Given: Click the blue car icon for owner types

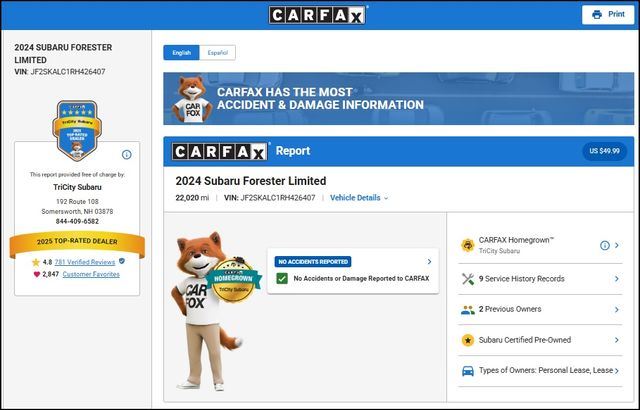Looking at the screenshot, I should pos(468,371).
